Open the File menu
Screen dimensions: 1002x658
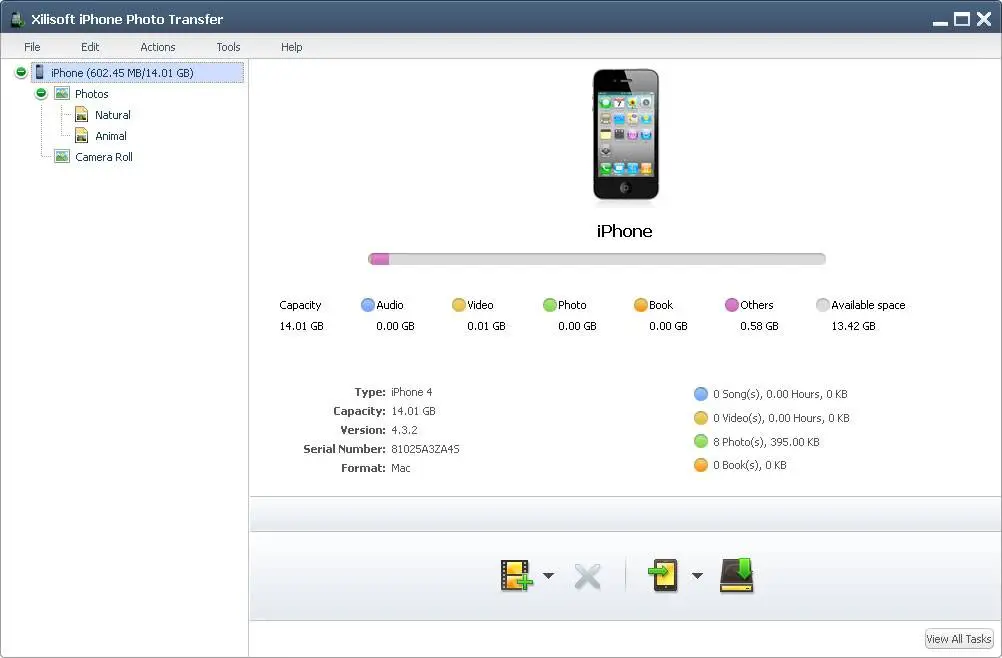click(32, 47)
